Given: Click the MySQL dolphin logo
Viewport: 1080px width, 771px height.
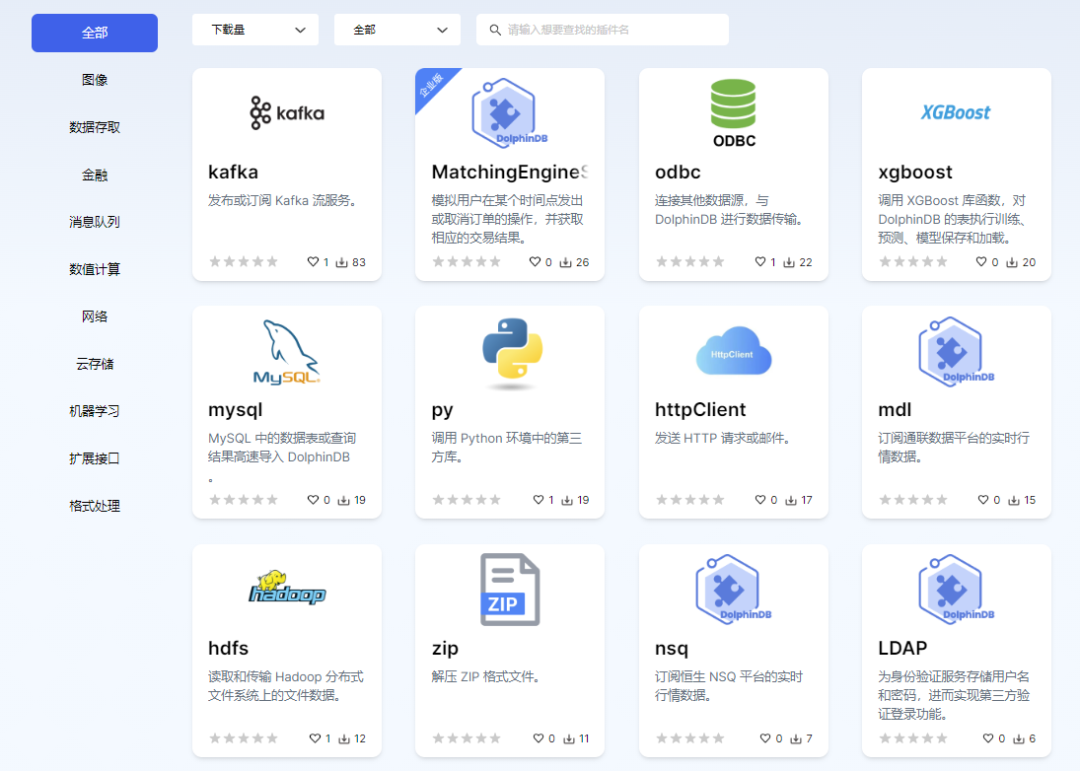Looking at the screenshot, I should click(287, 351).
